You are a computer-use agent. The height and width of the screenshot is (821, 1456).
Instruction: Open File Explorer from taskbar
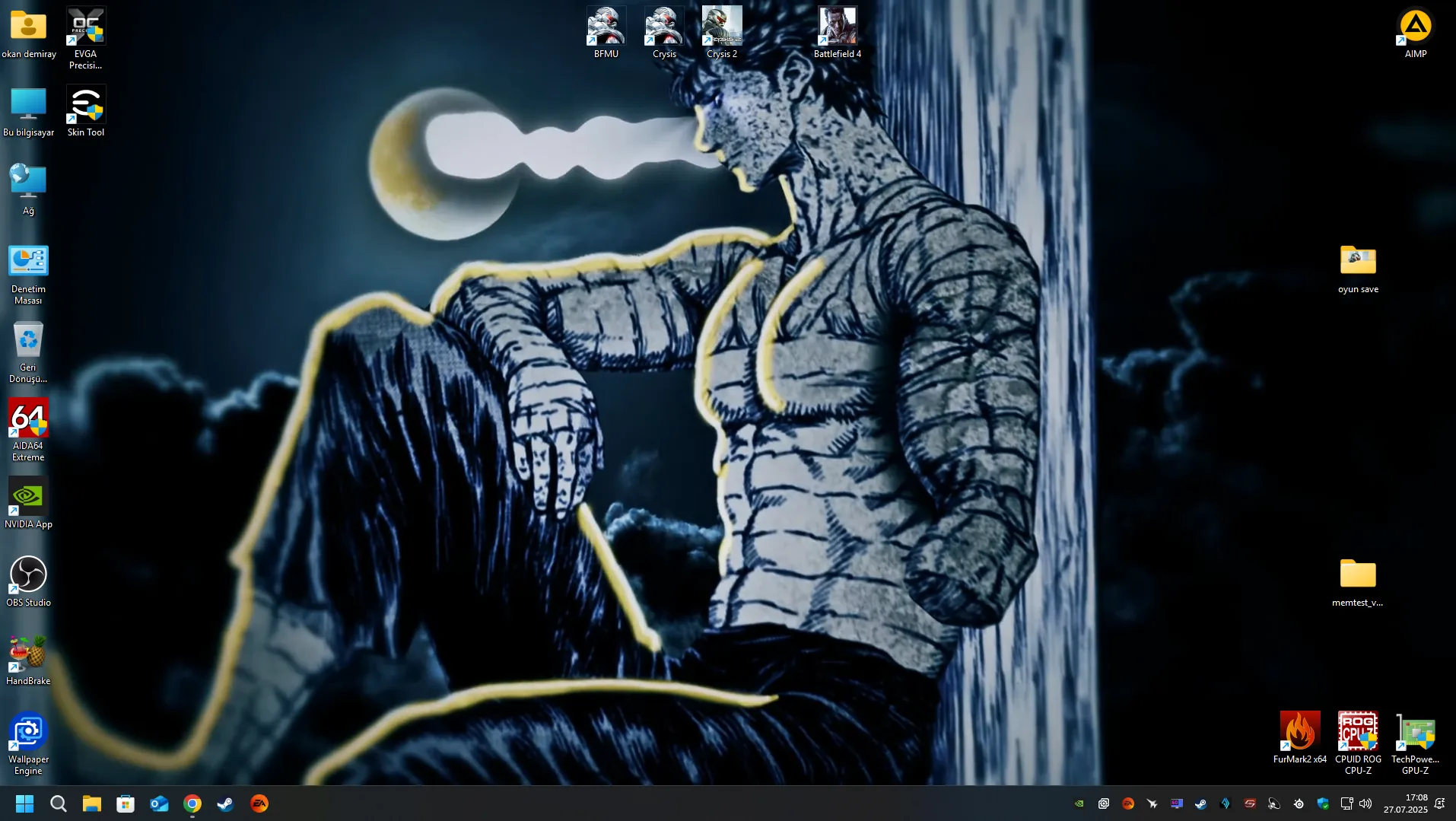coord(92,803)
